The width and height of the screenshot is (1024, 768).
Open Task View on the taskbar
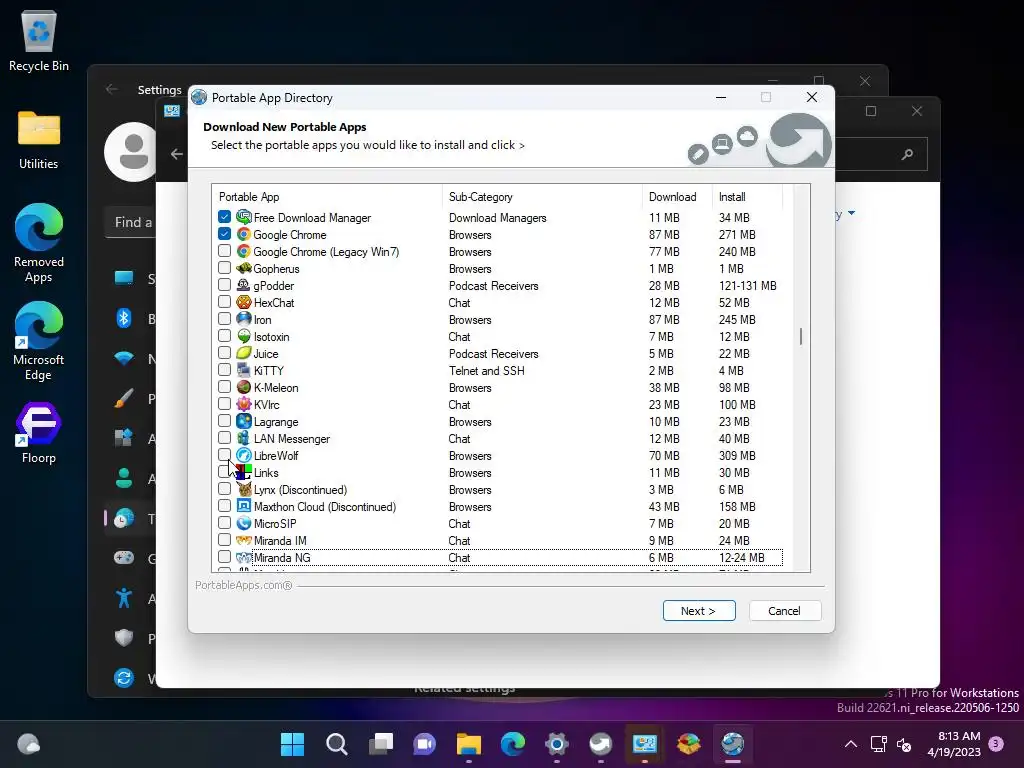coord(380,744)
